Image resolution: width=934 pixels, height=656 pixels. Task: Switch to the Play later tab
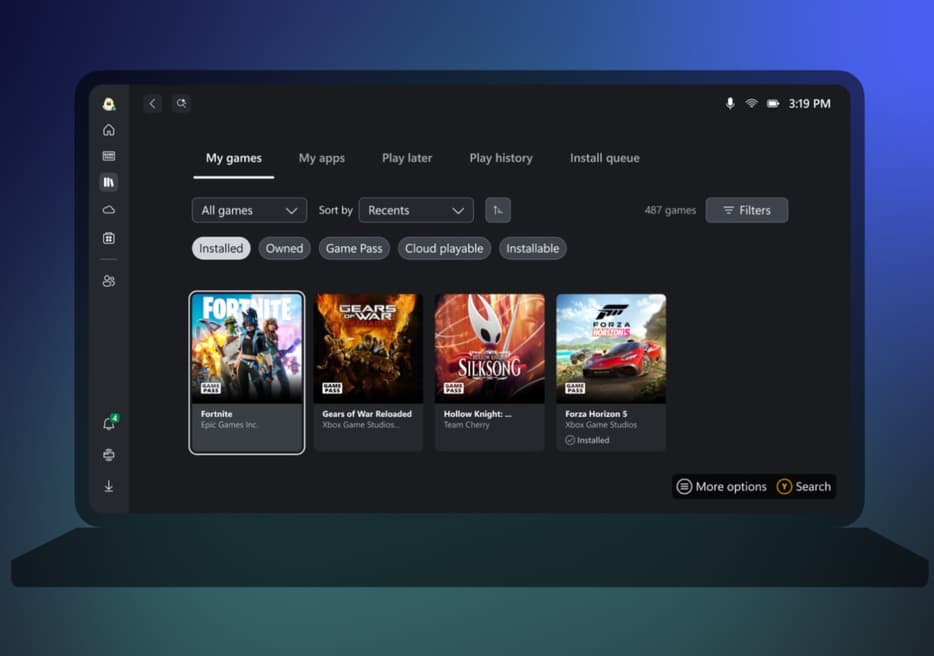[407, 158]
